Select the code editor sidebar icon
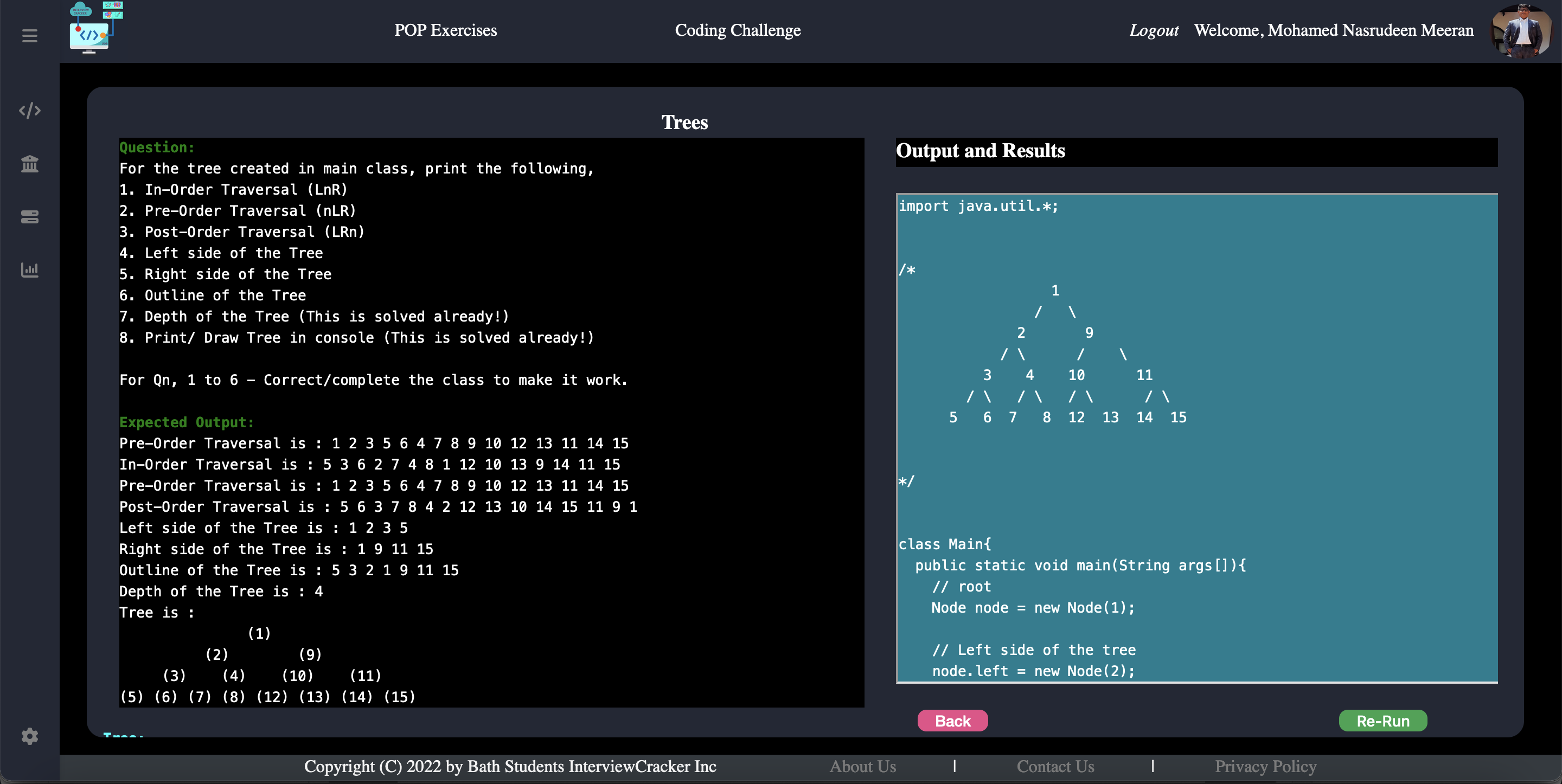 (29, 111)
